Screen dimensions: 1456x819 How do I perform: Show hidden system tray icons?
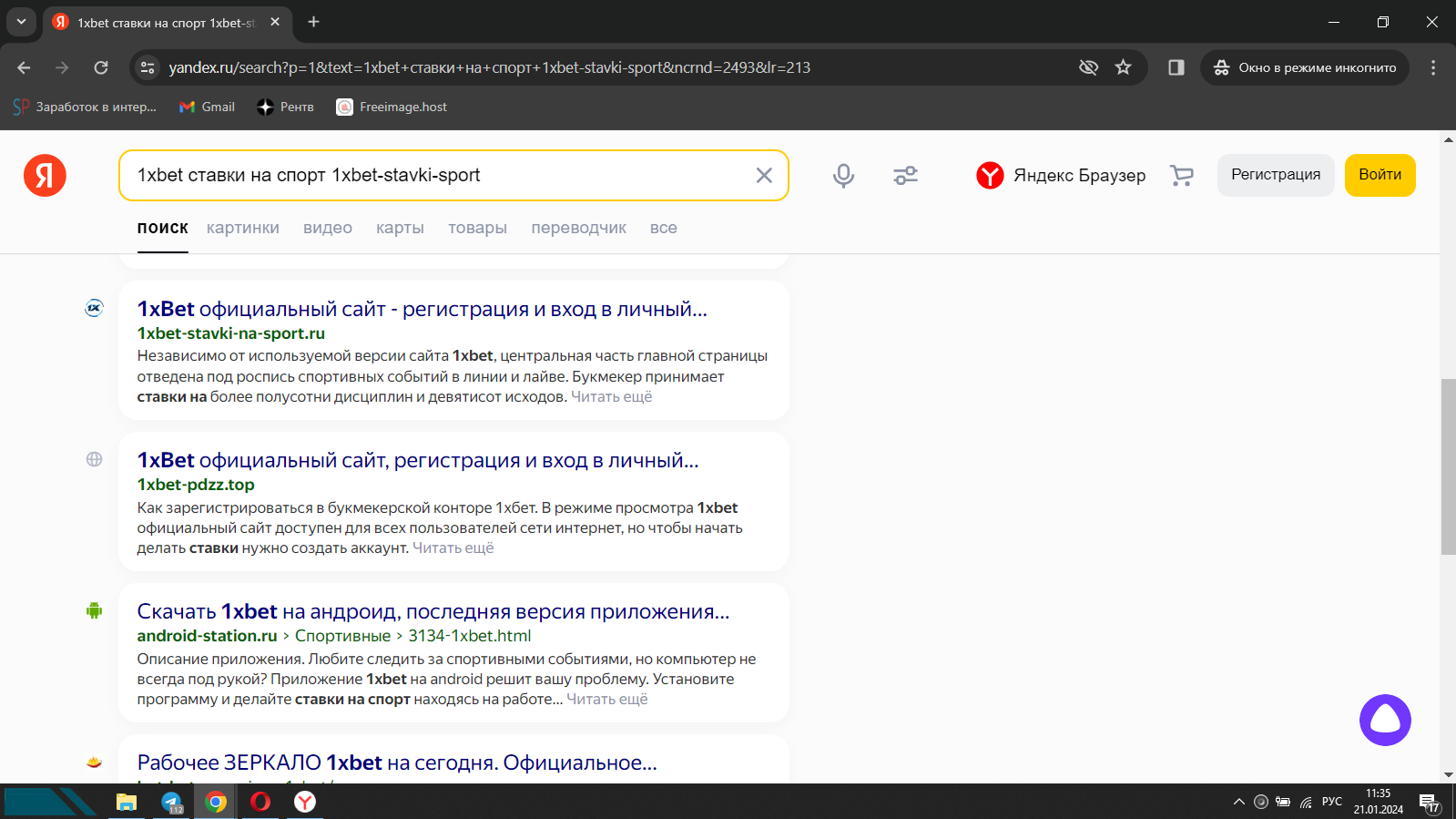pos(1238,802)
